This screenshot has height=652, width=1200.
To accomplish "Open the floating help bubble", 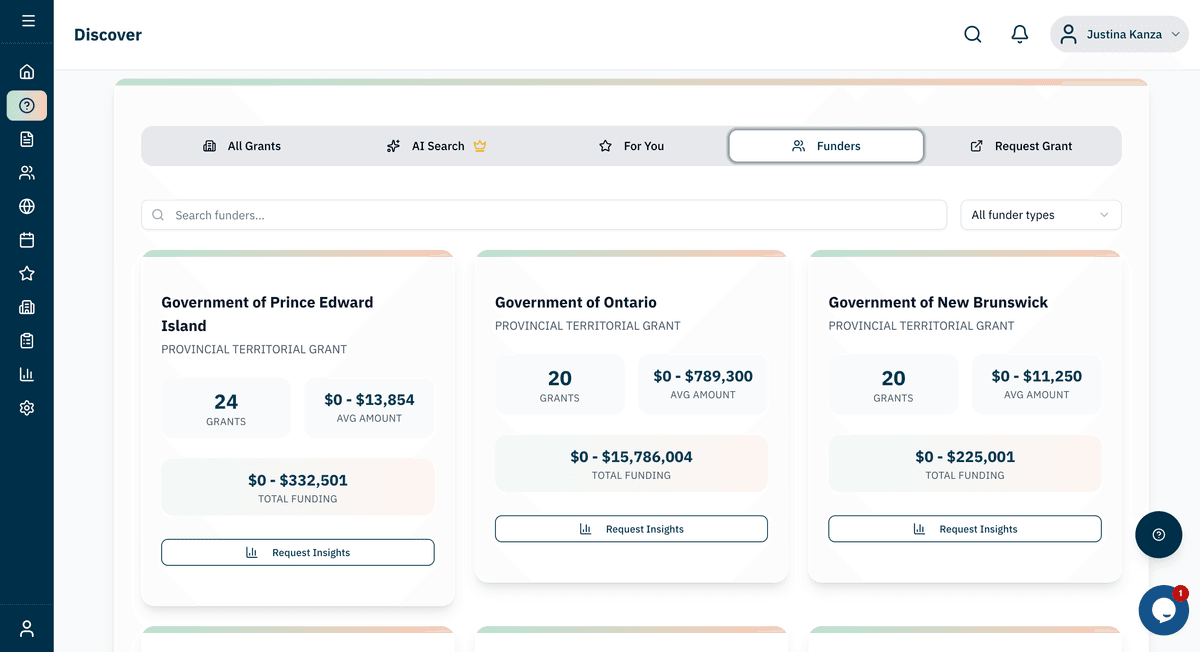I will [1158, 535].
